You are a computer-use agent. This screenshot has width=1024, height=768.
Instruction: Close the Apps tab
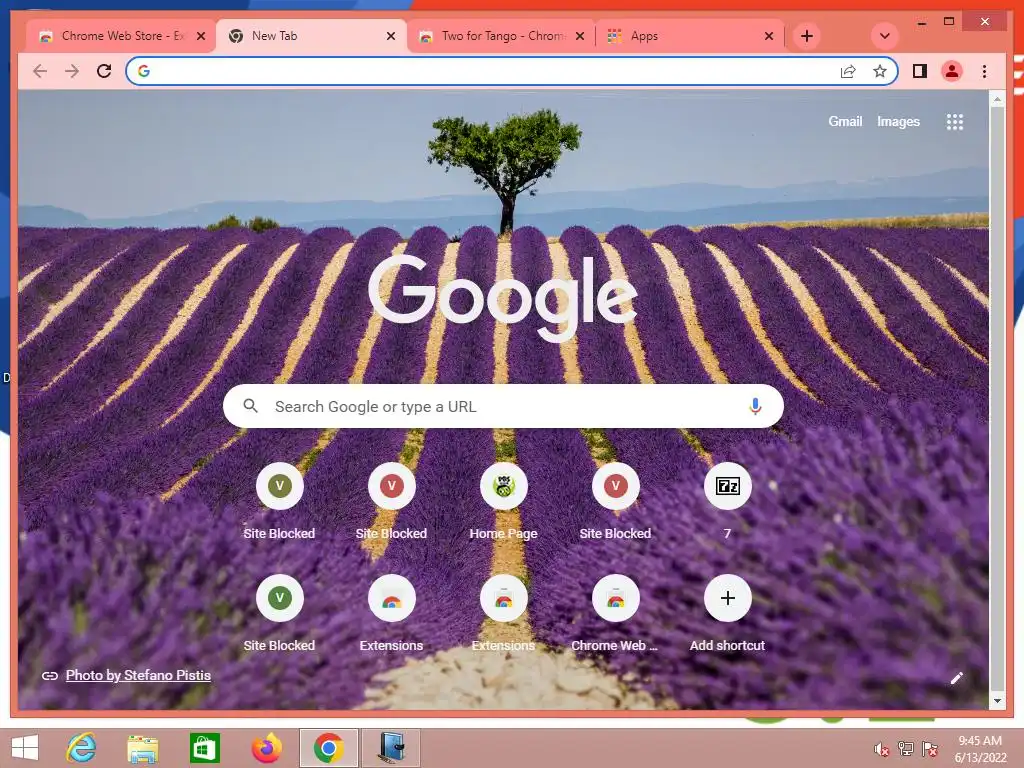coord(769,36)
